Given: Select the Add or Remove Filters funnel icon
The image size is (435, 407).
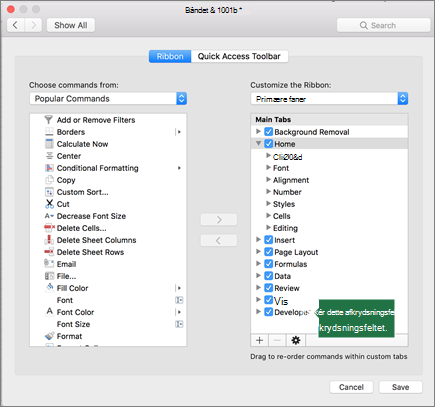Looking at the screenshot, I should click(x=49, y=120).
